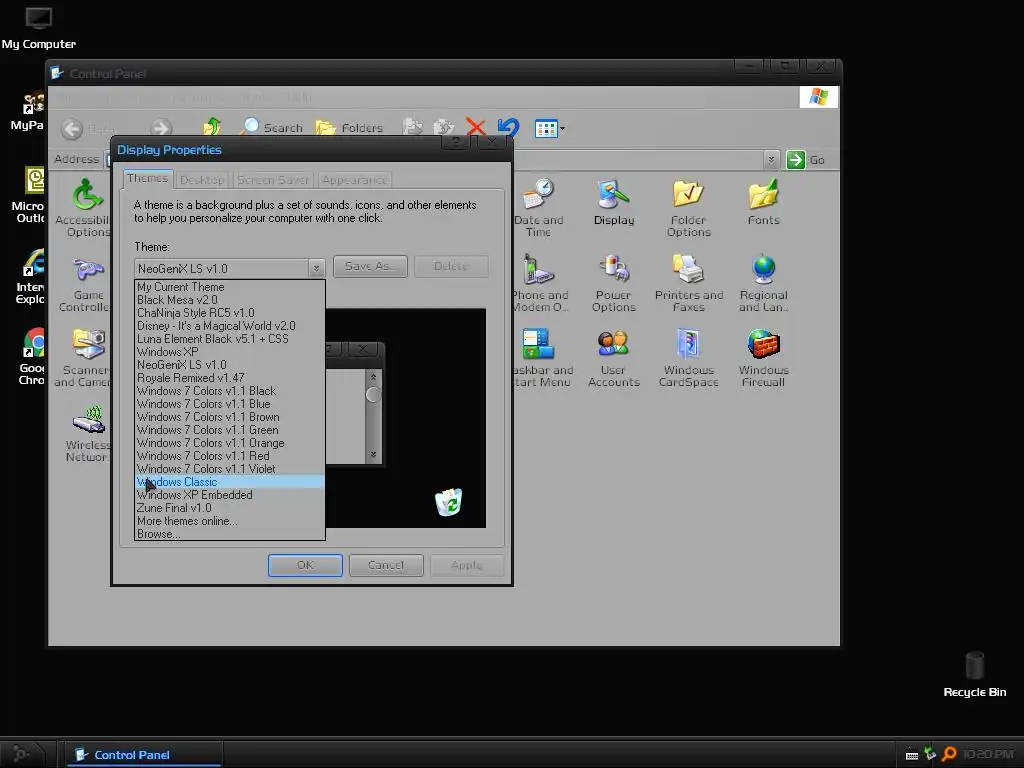Select the Themes tab
This screenshot has height=768, width=1024.
(148, 178)
